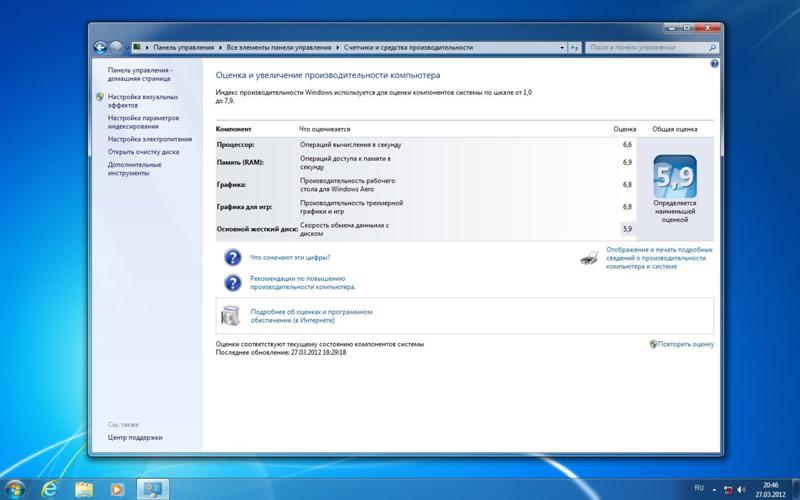Expand the arrow after 'Все элементы панели управления'

(x=338, y=47)
